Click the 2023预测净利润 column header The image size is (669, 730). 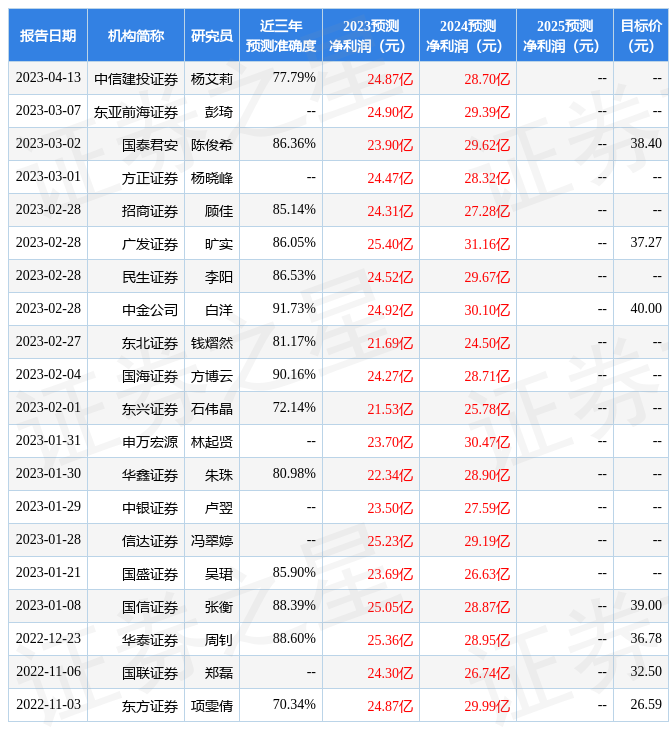click(371, 35)
